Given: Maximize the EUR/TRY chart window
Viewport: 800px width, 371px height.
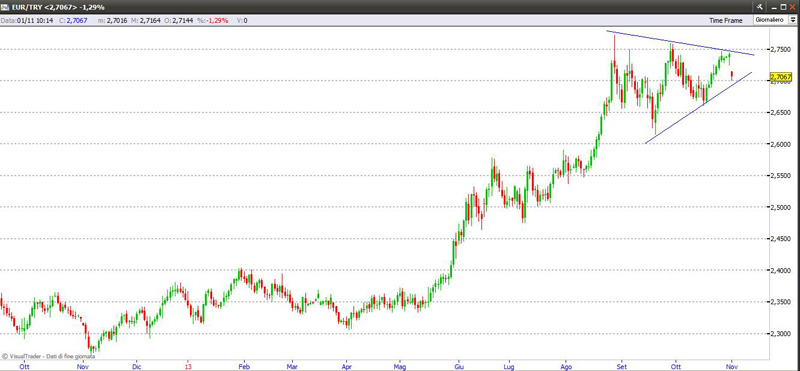Looking at the screenshot, I should click(783, 7).
